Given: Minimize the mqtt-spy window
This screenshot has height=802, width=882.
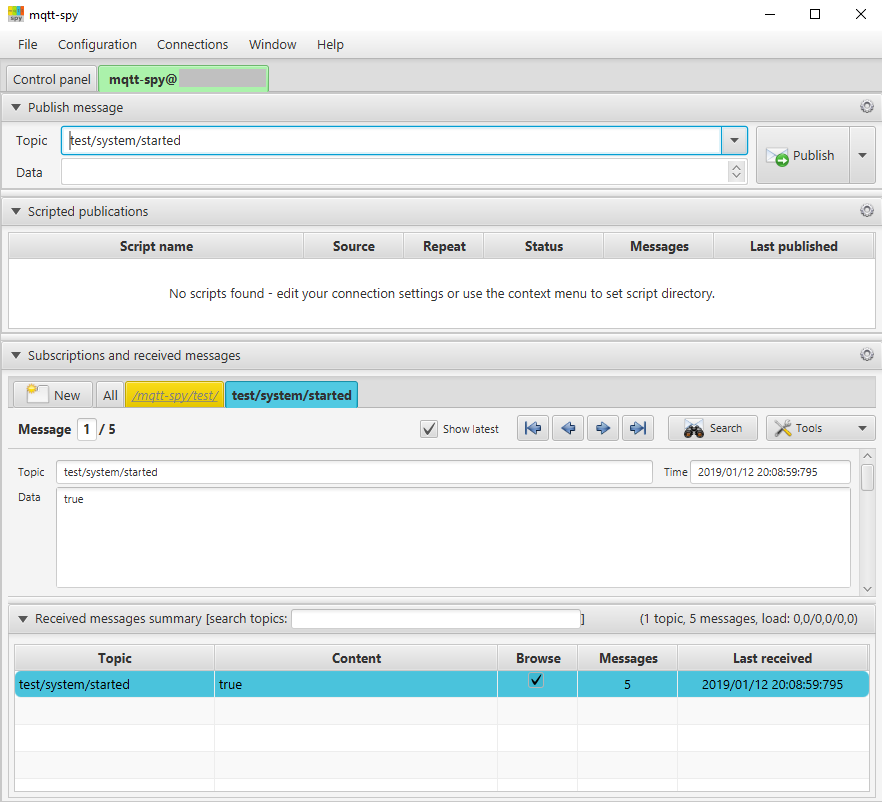Looking at the screenshot, I should (x=770, y=15).
